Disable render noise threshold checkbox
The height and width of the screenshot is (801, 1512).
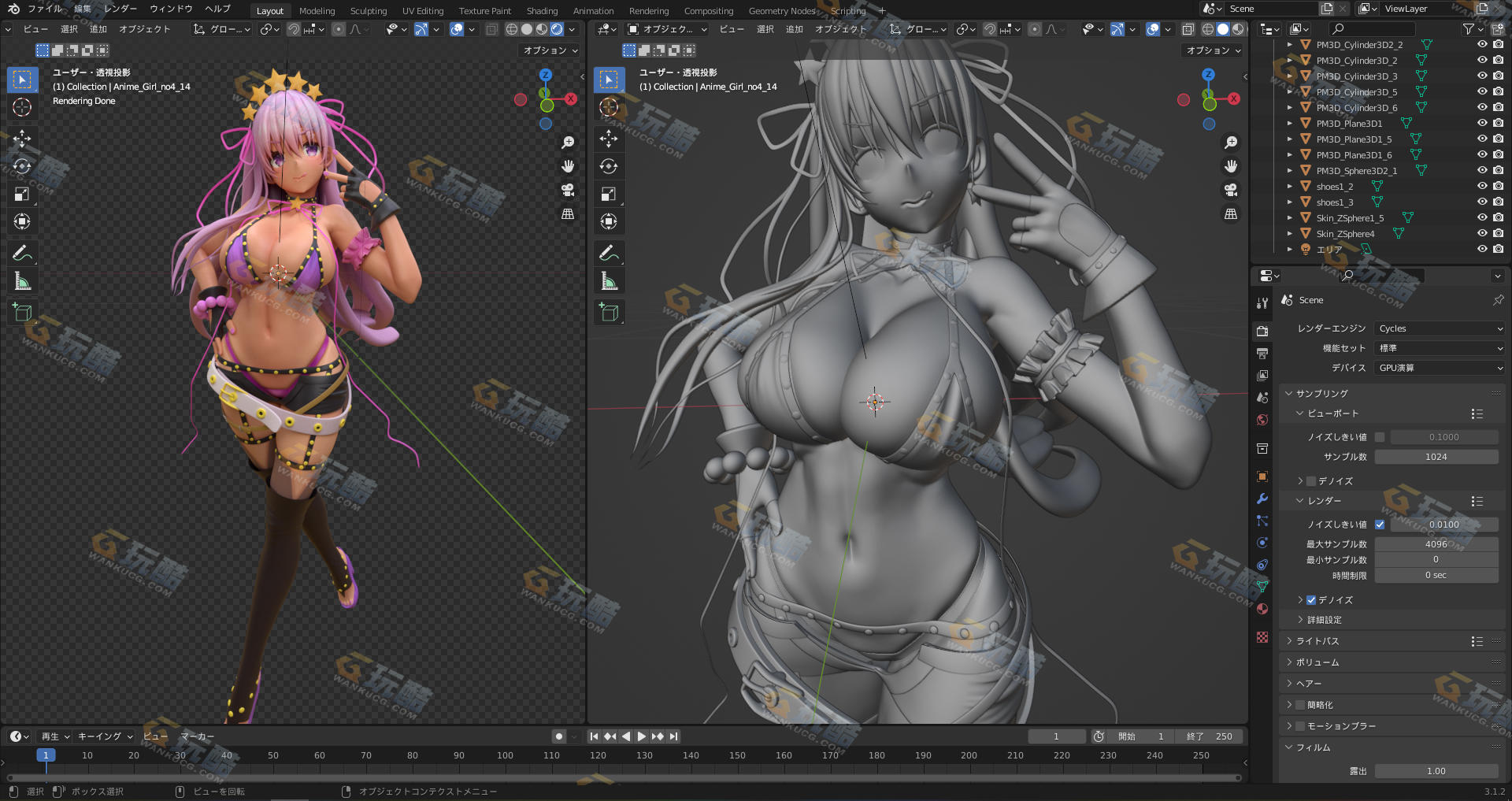tap(1380, 525)
